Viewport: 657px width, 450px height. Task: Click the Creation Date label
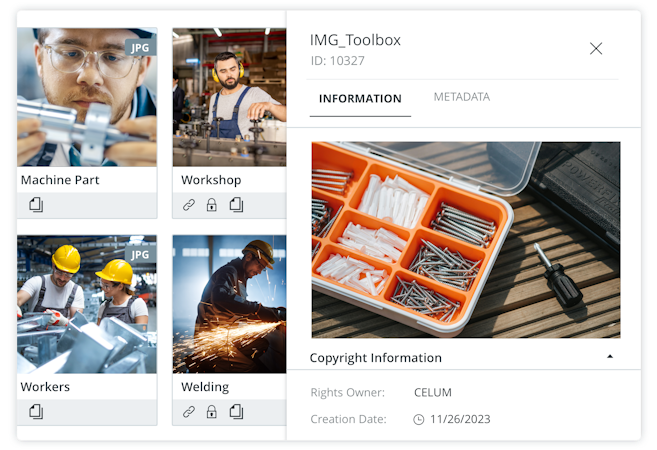349,419
